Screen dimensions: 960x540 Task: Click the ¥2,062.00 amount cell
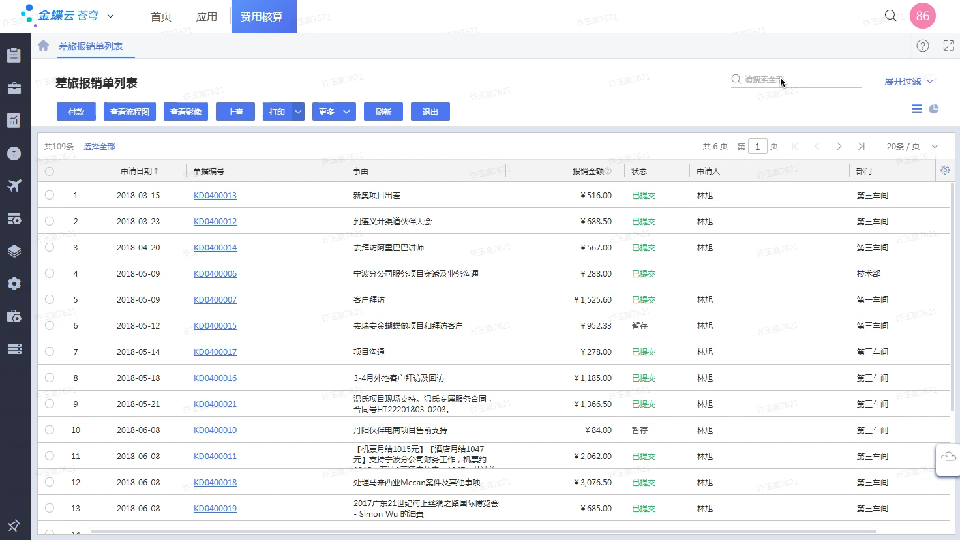[593, 456]
